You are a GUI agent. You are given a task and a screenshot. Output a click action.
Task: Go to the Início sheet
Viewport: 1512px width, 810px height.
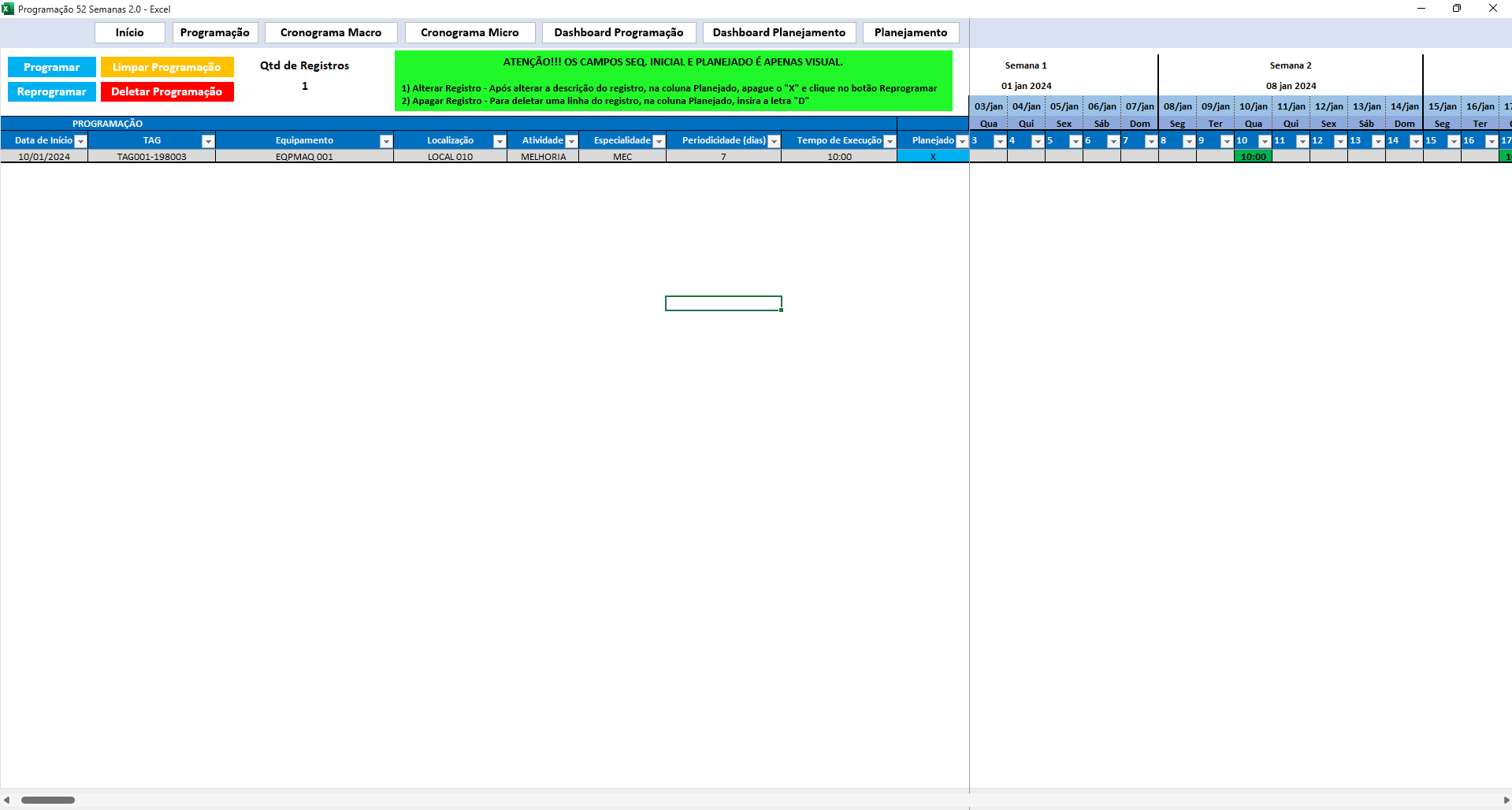[129, 32]
